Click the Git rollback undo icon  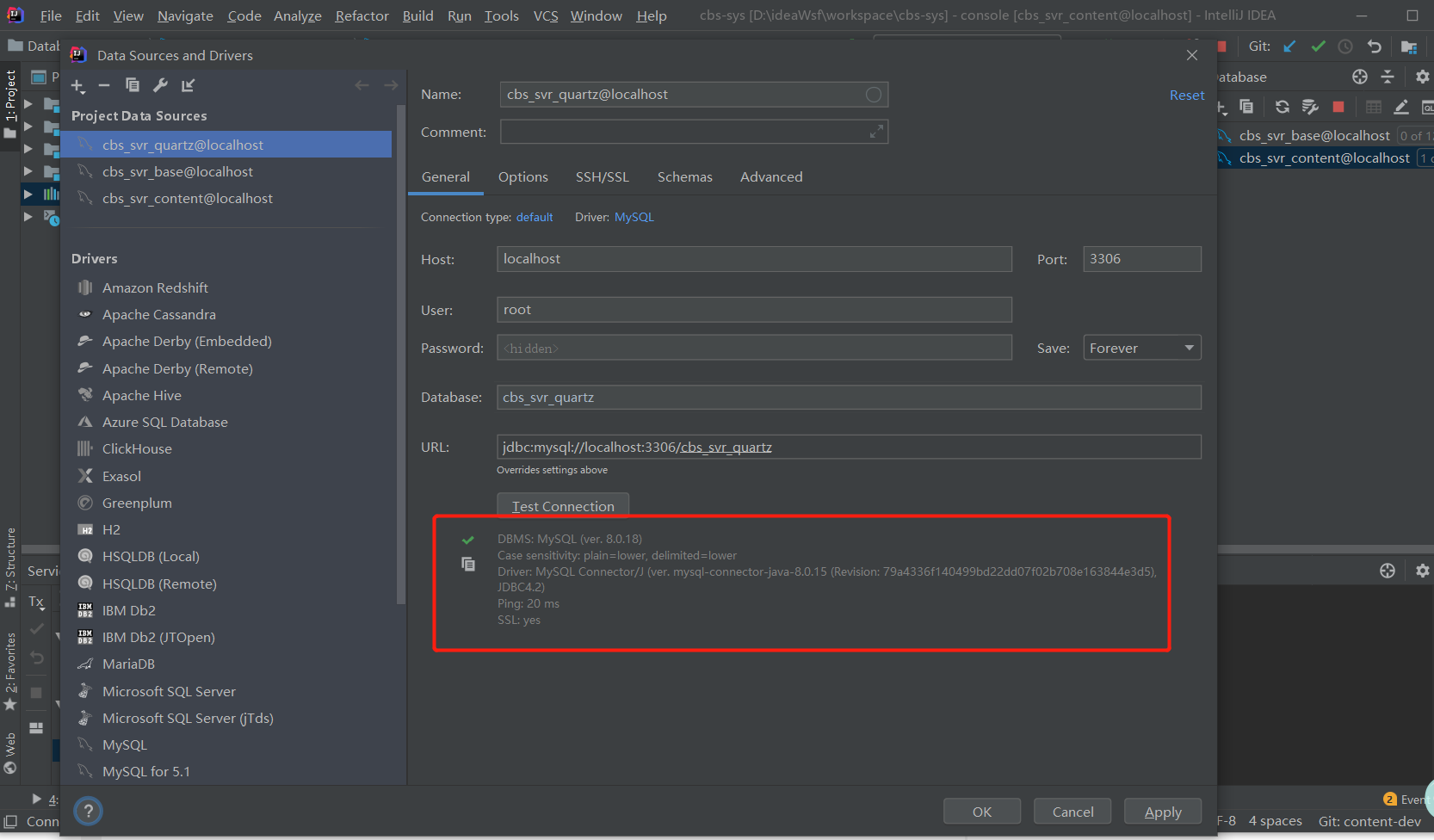[1375, 46]
